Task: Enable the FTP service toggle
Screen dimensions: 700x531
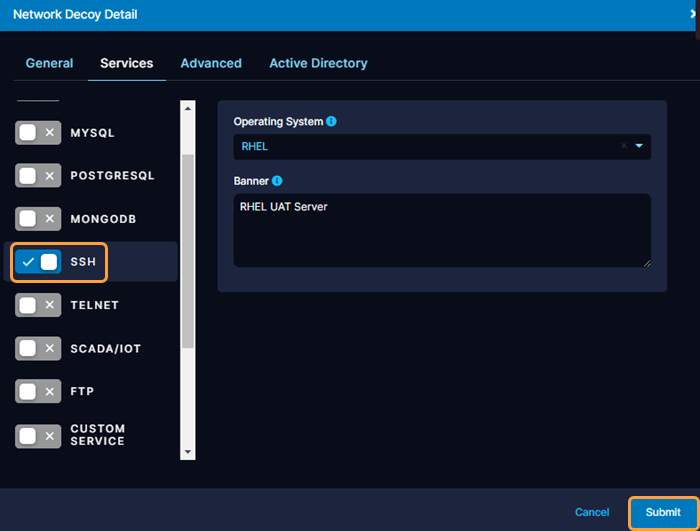Action: point(38,391)
